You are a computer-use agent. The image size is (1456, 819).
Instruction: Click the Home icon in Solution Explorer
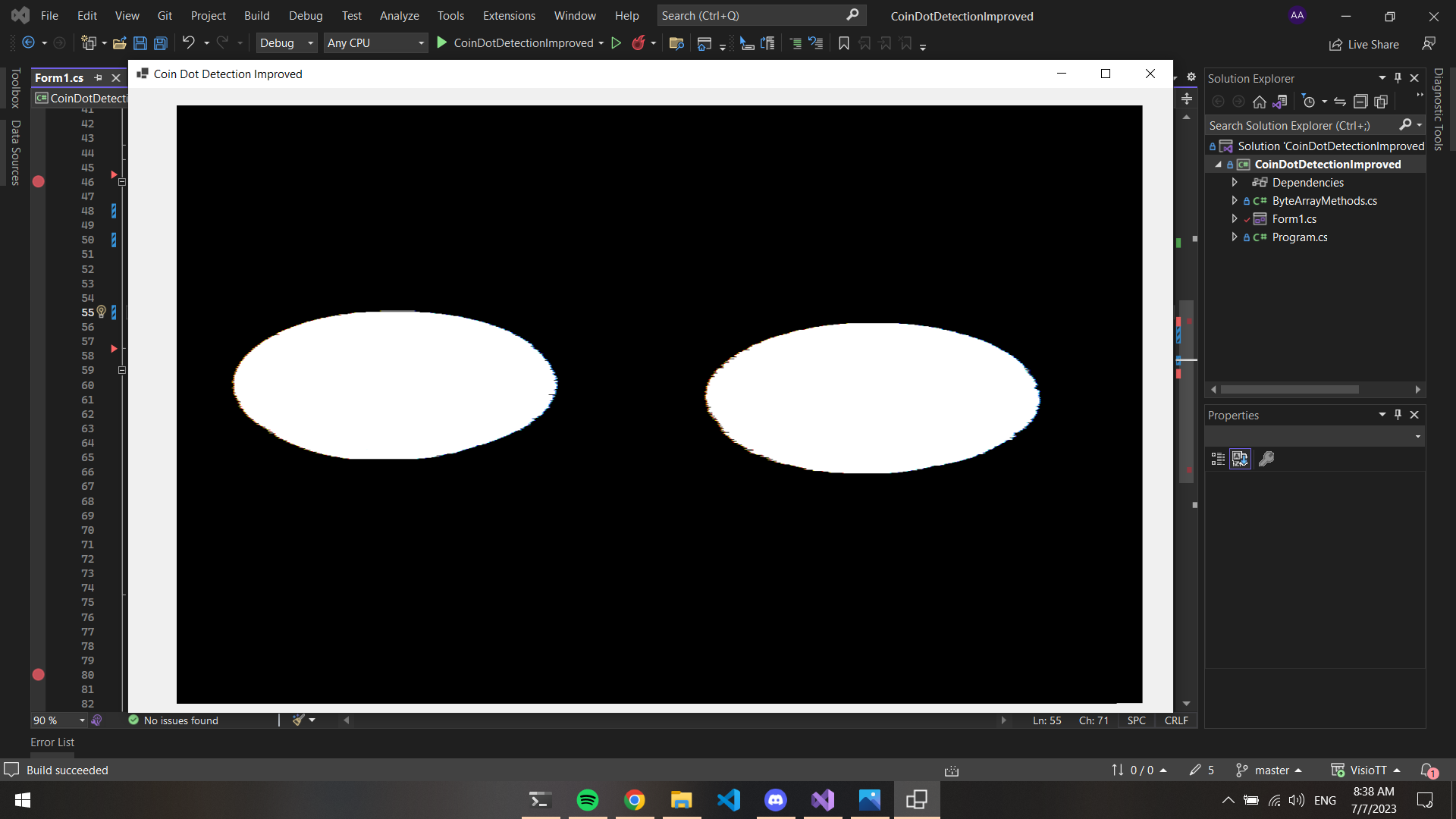point(1260,102)
